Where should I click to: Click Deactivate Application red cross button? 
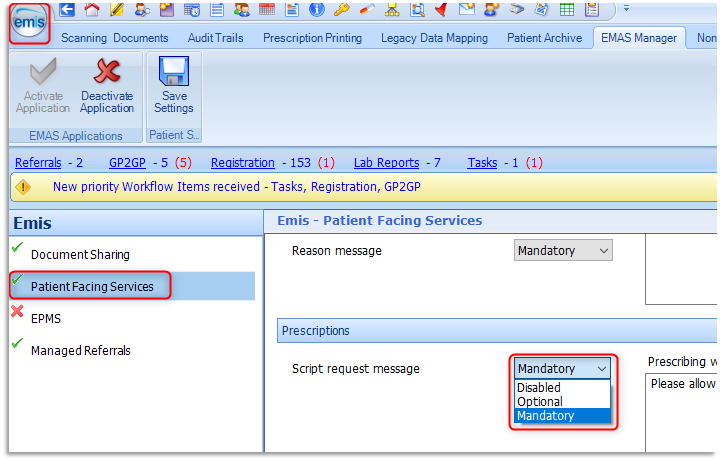(x=107, y=86)
